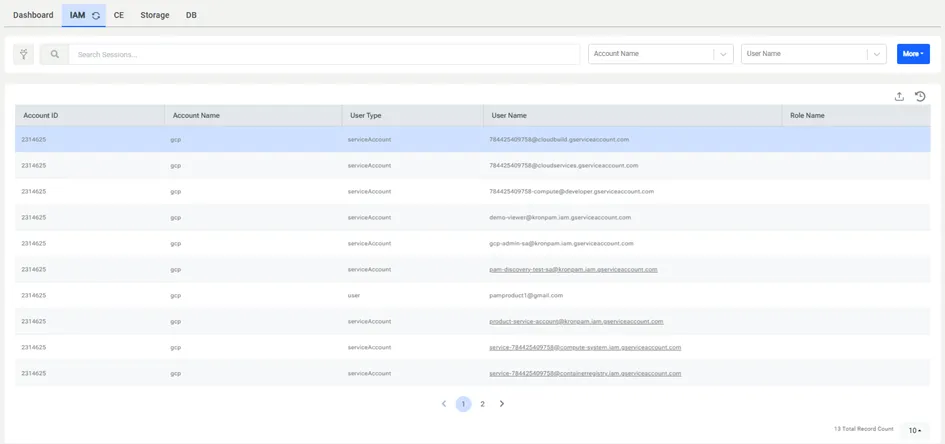The width and height of the screenshot is (945, 444).
Task: Click the 'user' User Type cell
Action: [x=354, y=295]
